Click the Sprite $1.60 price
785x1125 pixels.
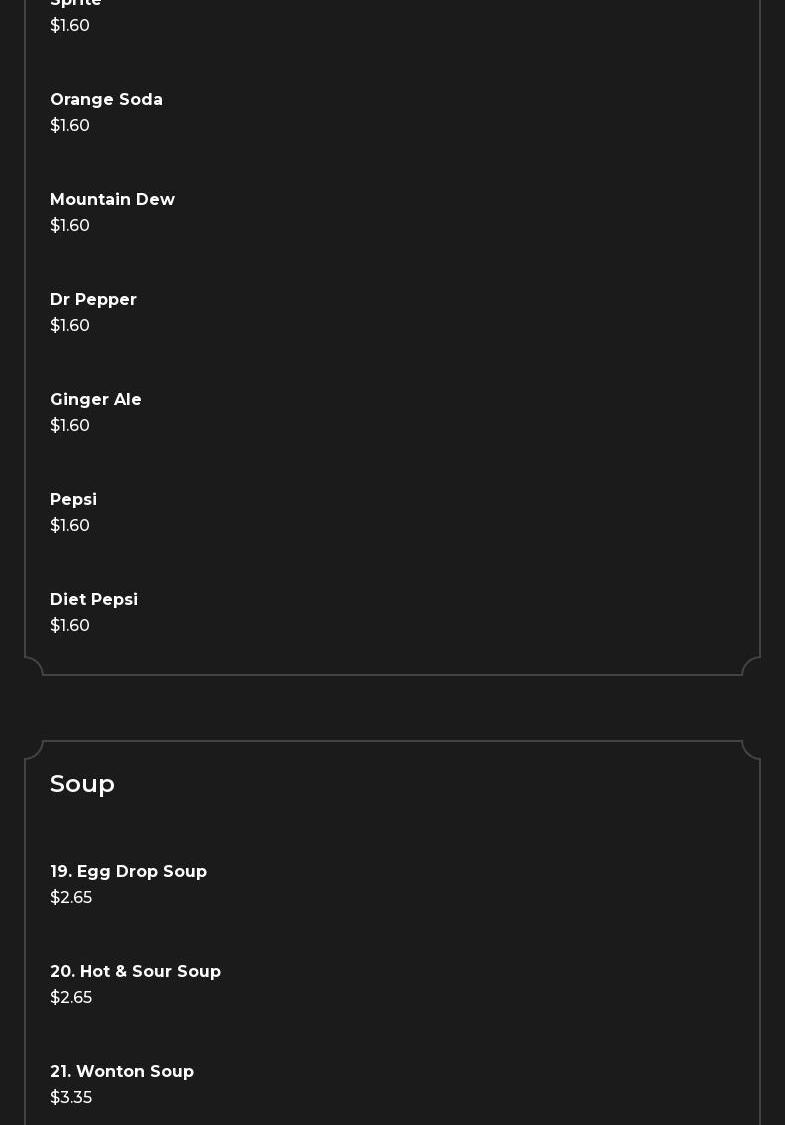(70, 26)
